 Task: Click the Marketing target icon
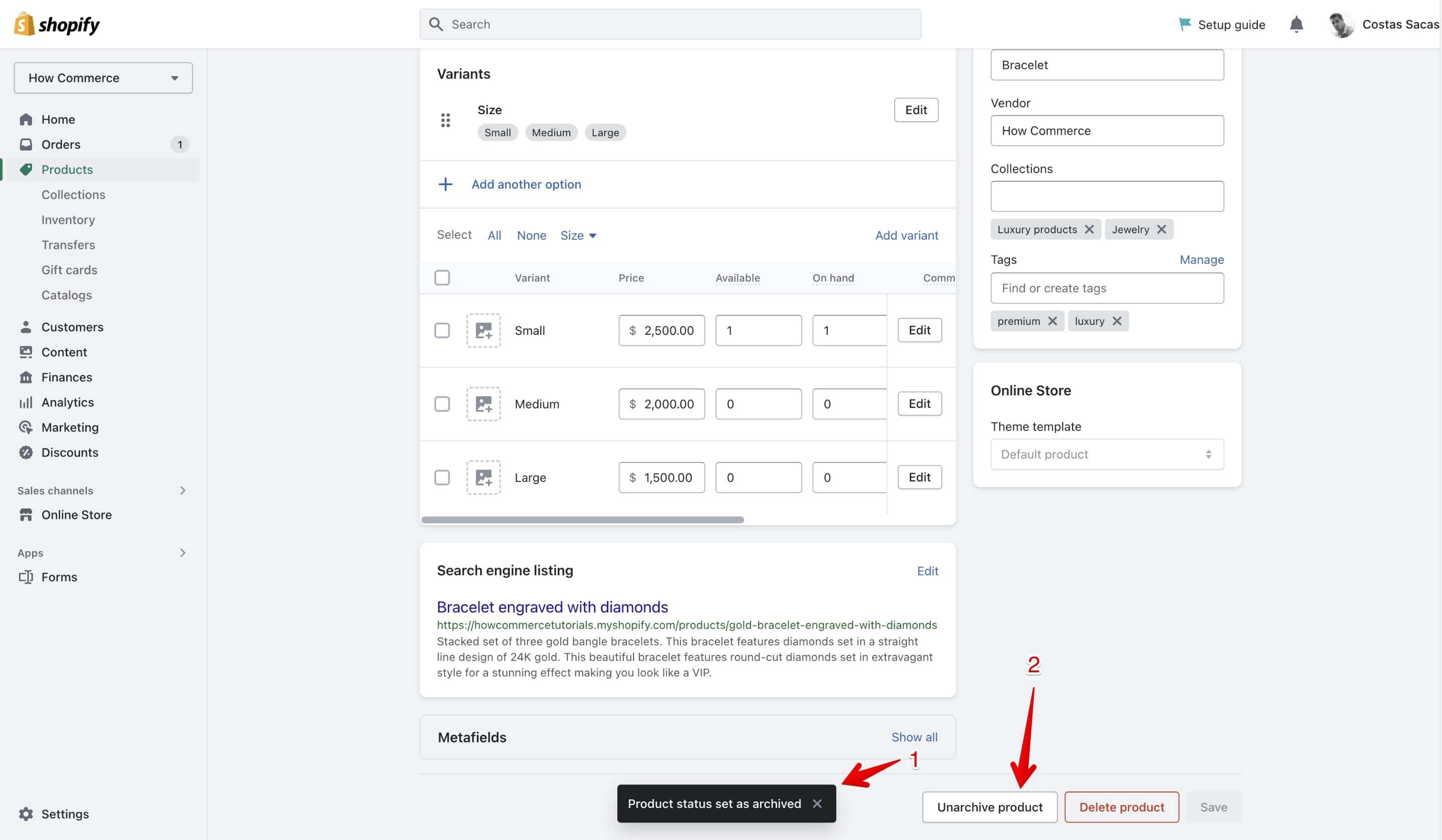26,428
